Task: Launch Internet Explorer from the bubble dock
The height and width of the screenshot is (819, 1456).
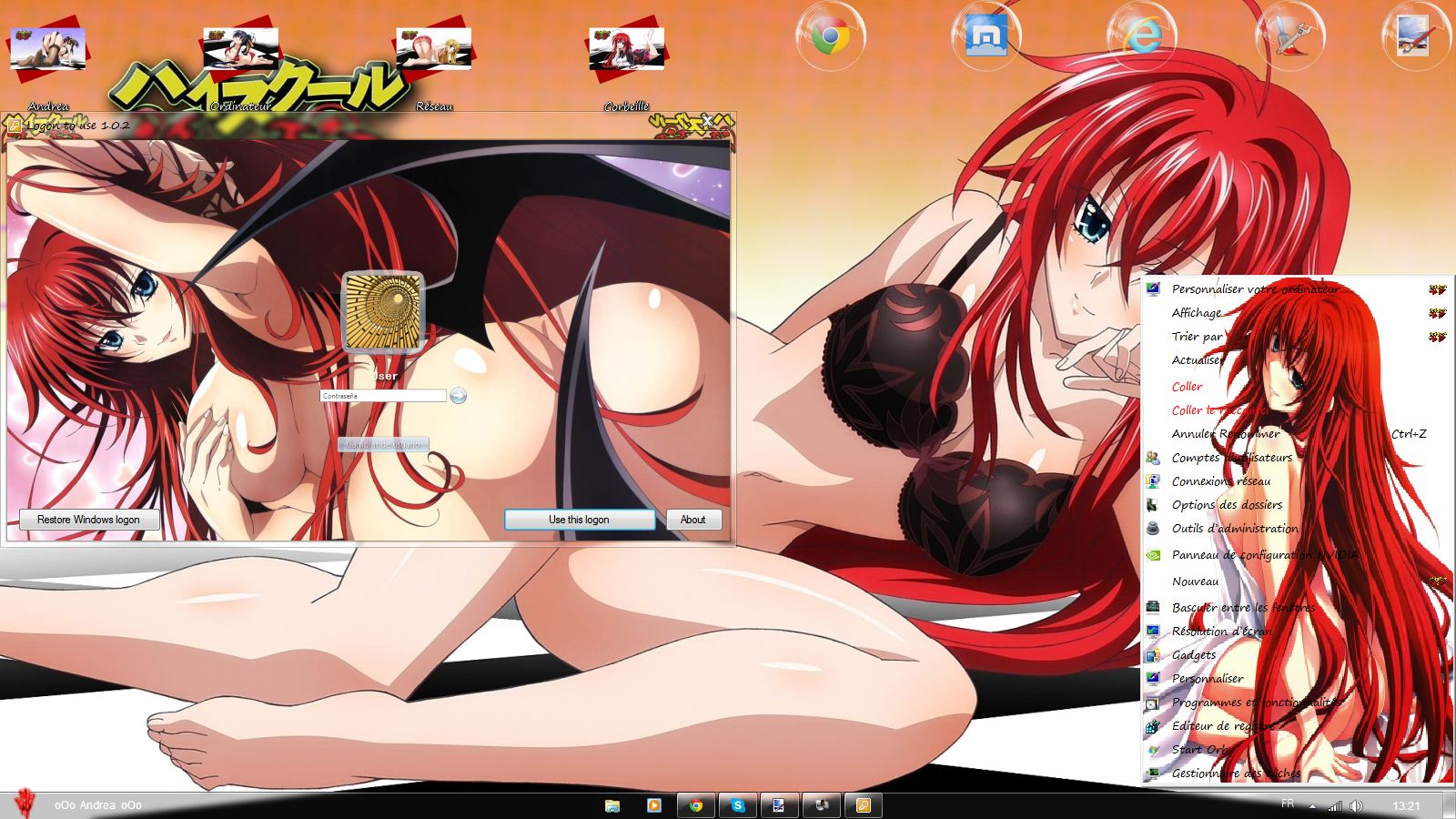Action: tap(1141, 37)
